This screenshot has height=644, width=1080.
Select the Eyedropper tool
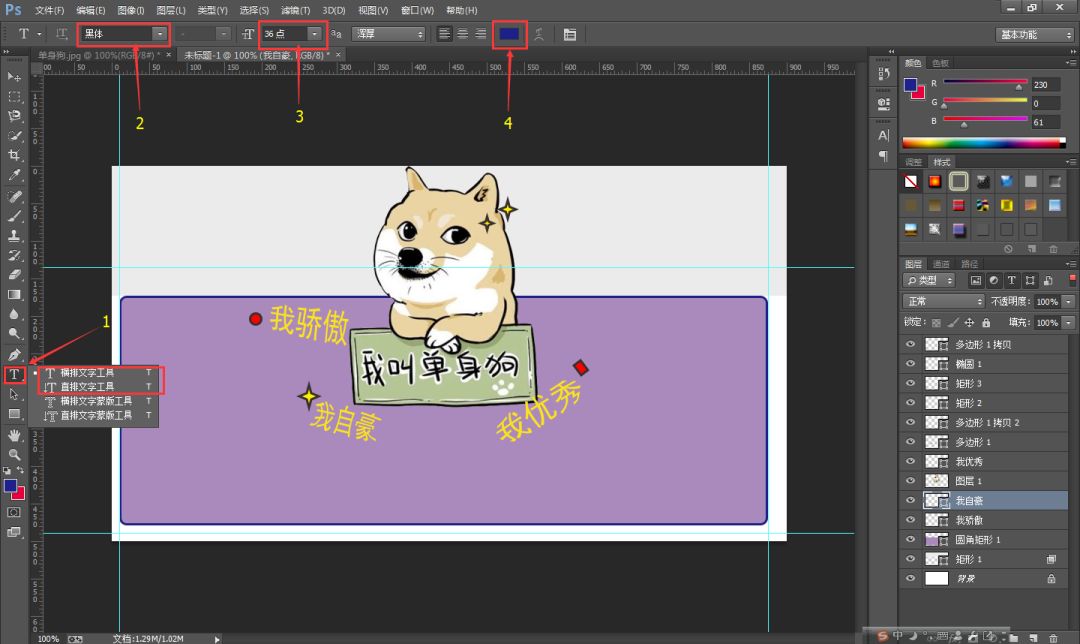tap(14, 175)
